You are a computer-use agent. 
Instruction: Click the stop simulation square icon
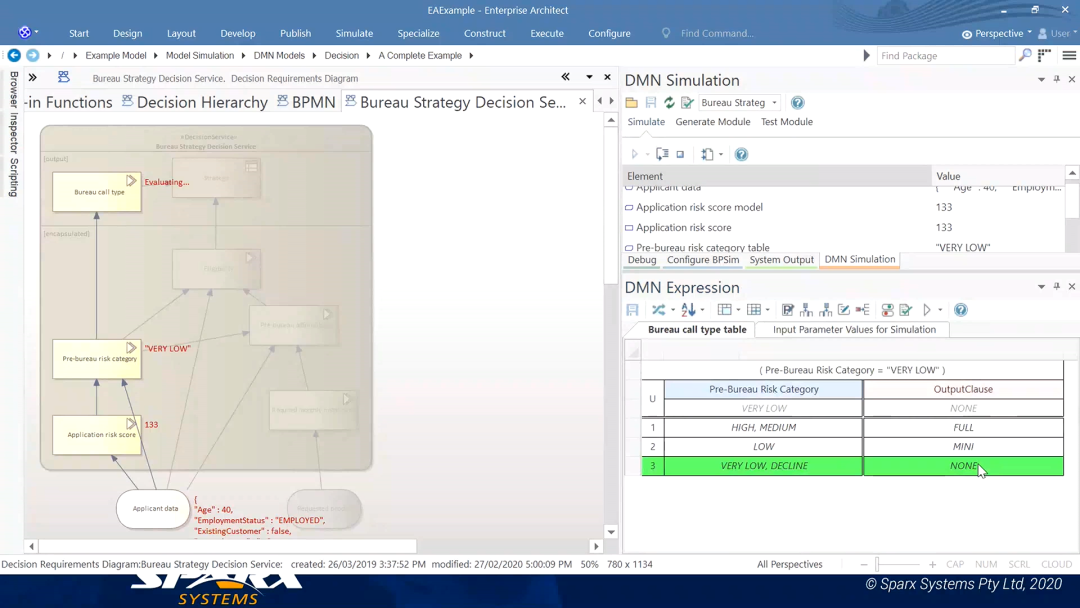point(680,154)
